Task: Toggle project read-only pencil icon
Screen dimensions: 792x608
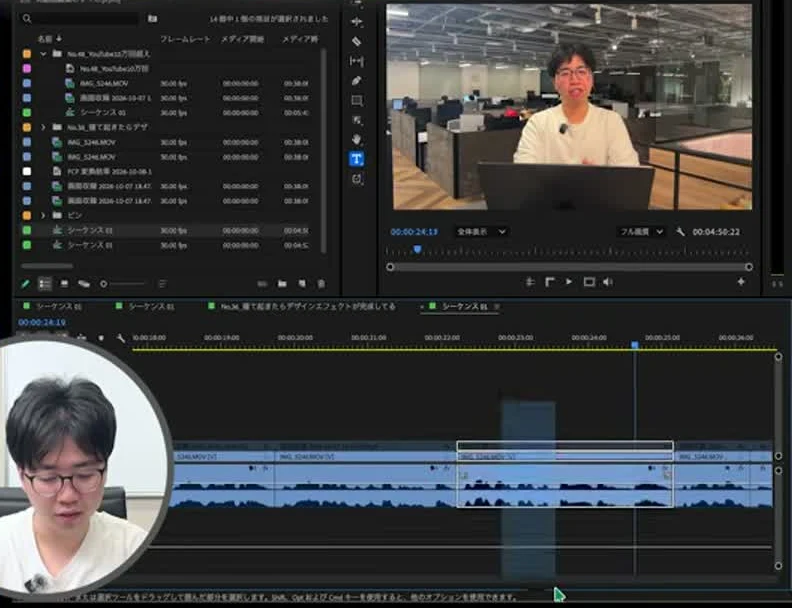Action: point(25,284)
